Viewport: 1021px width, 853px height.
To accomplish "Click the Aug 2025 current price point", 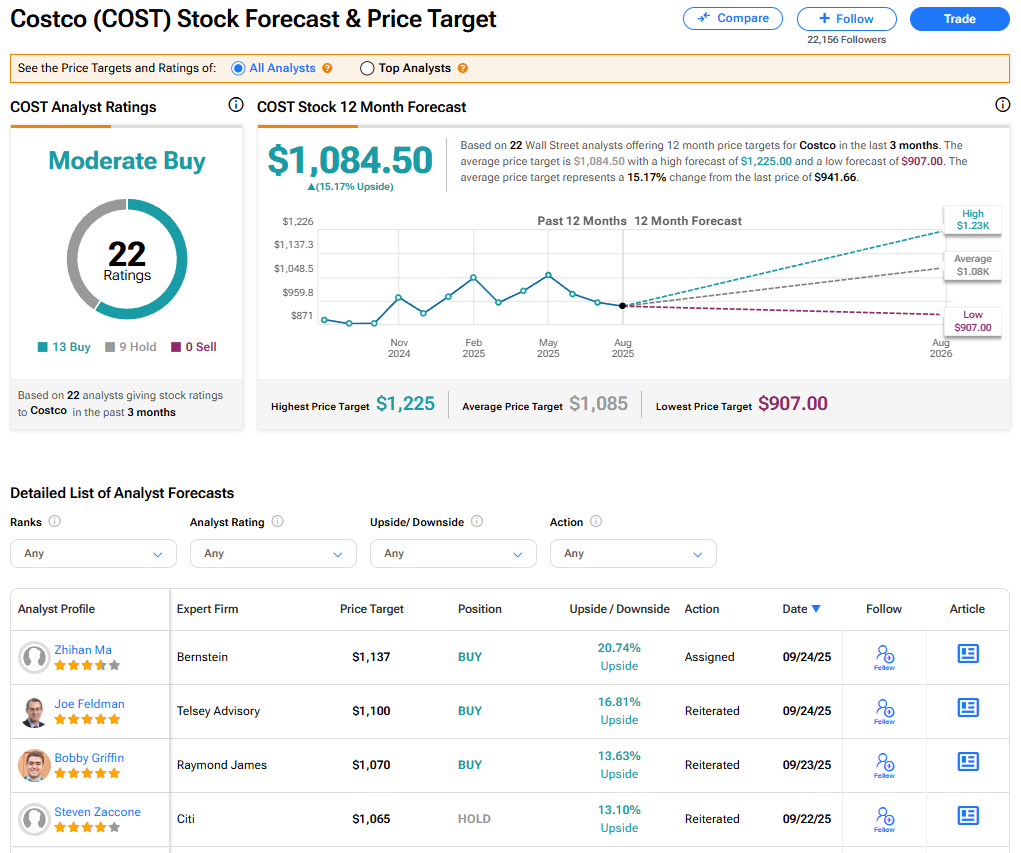I will 622,305.
